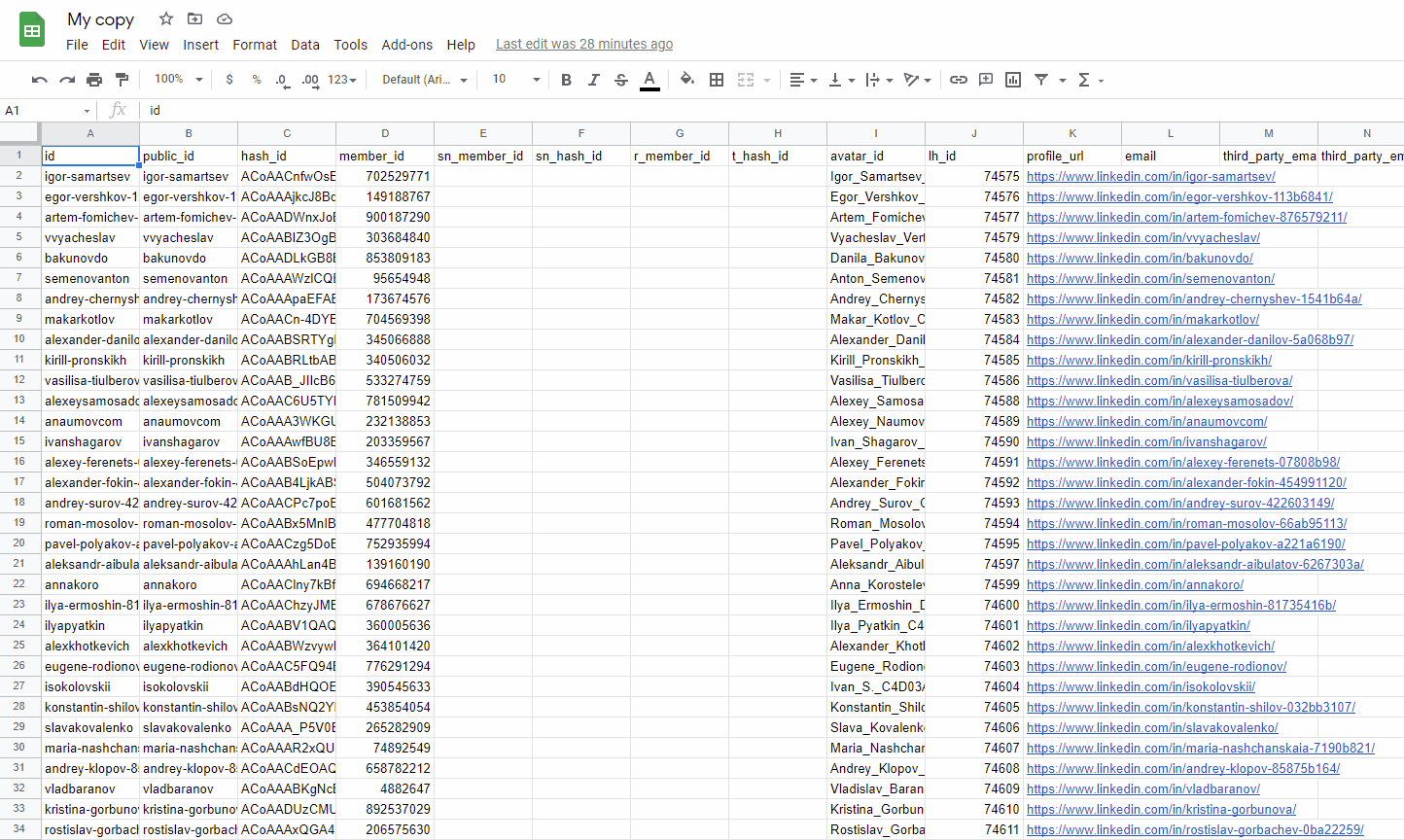Click the undo icon
This screenshot has height=840, width=1404.
(39, 80)
